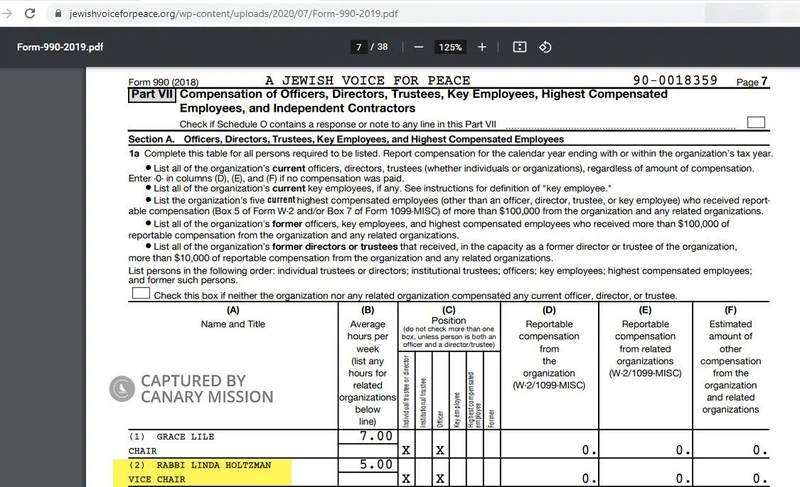Click the "(E)" related organizations column header
Image resolution: width=800 pixels, height=487 pixels.
(645, 342)
